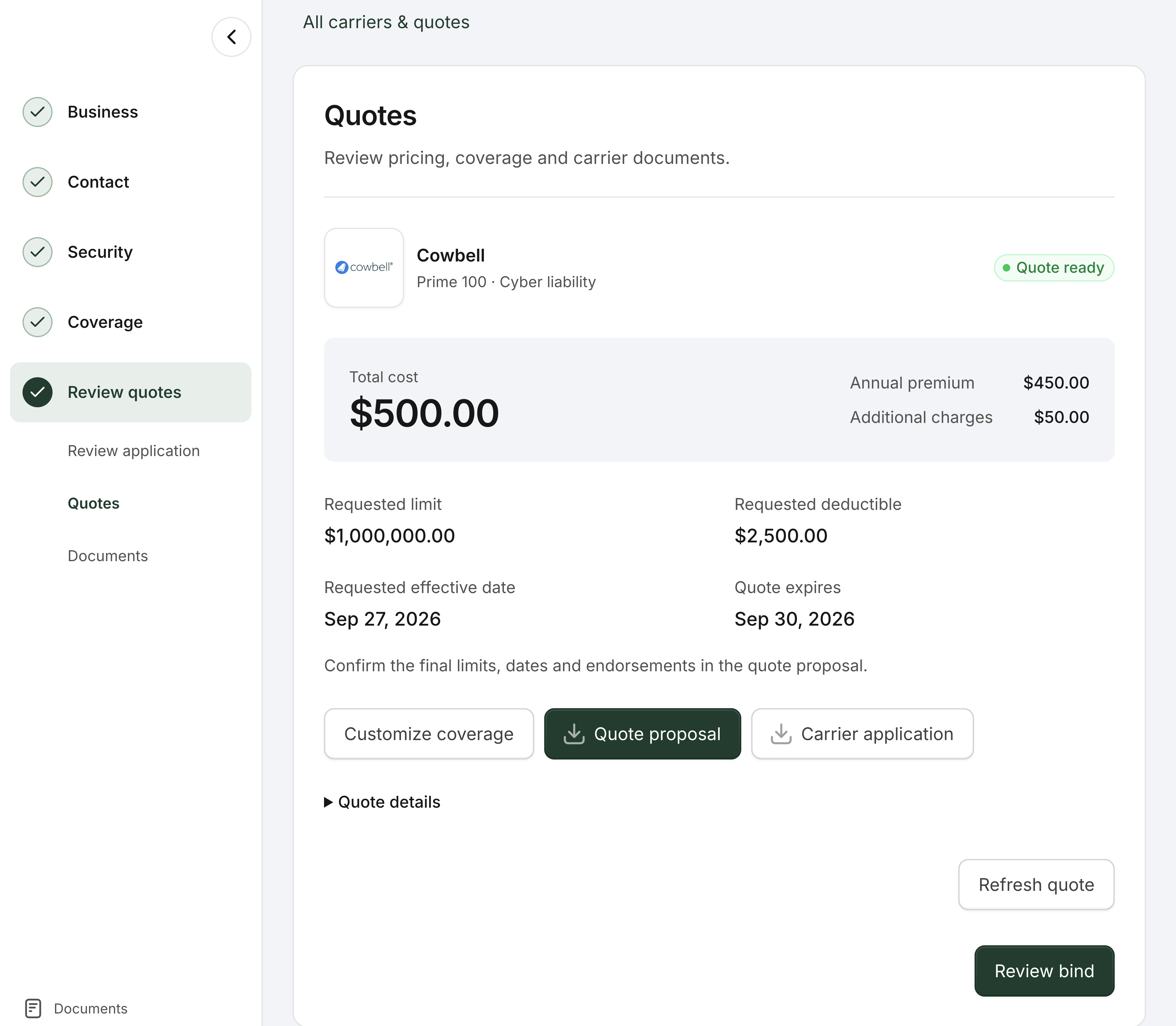Click the Review bind button
Screen dimensions: 1176x1026
coord(1044,971)
